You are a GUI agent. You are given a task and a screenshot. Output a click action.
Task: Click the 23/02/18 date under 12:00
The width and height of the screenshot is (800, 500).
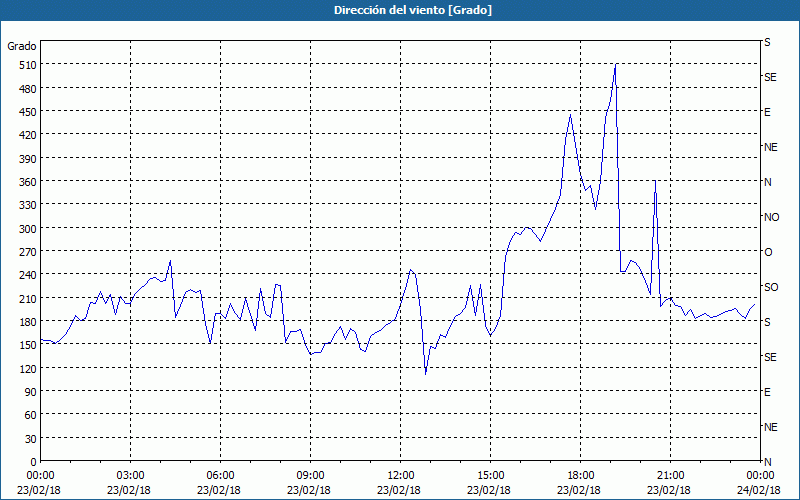(x=399, y=490)
